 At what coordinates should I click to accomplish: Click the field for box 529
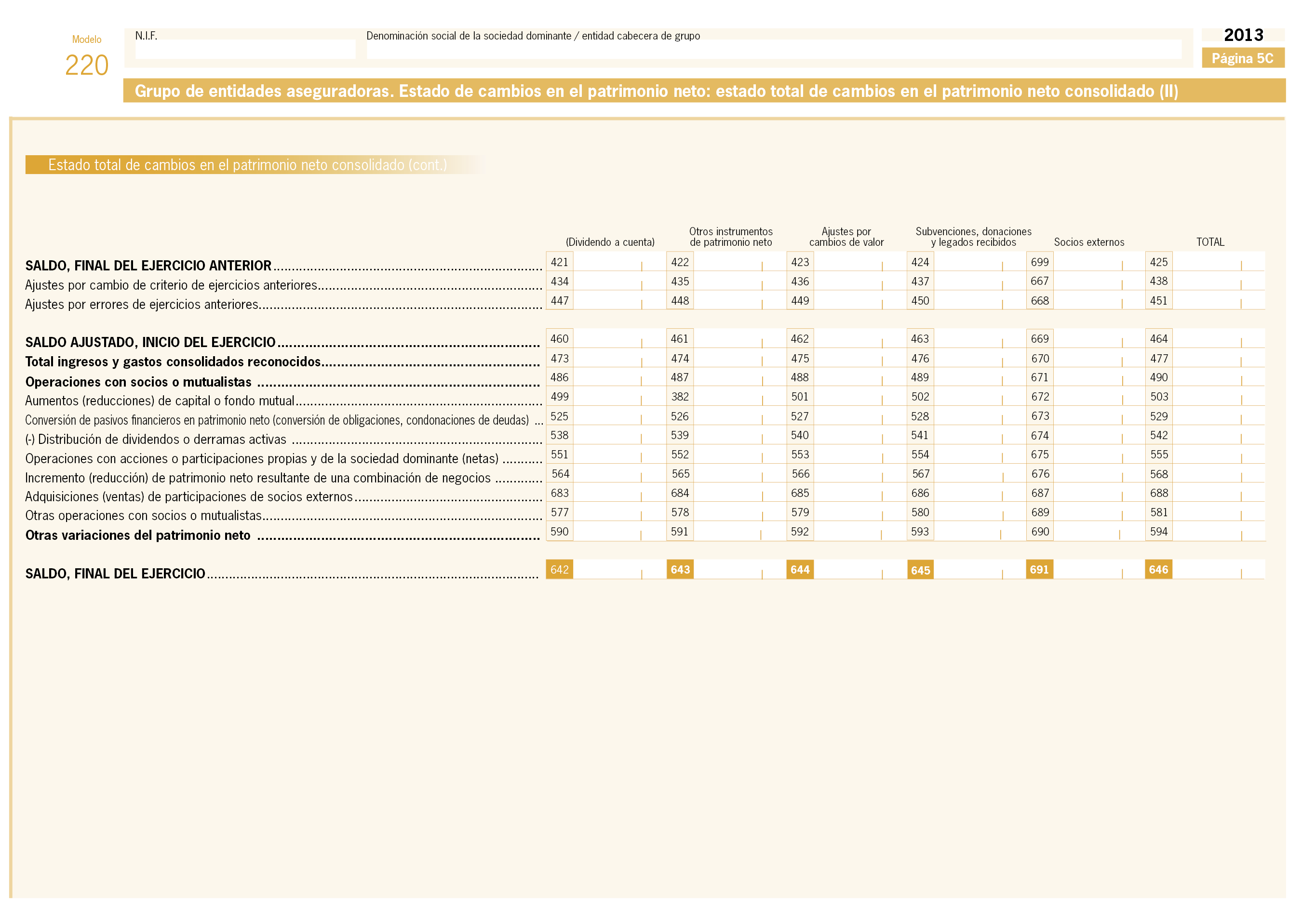(1218, 416)
